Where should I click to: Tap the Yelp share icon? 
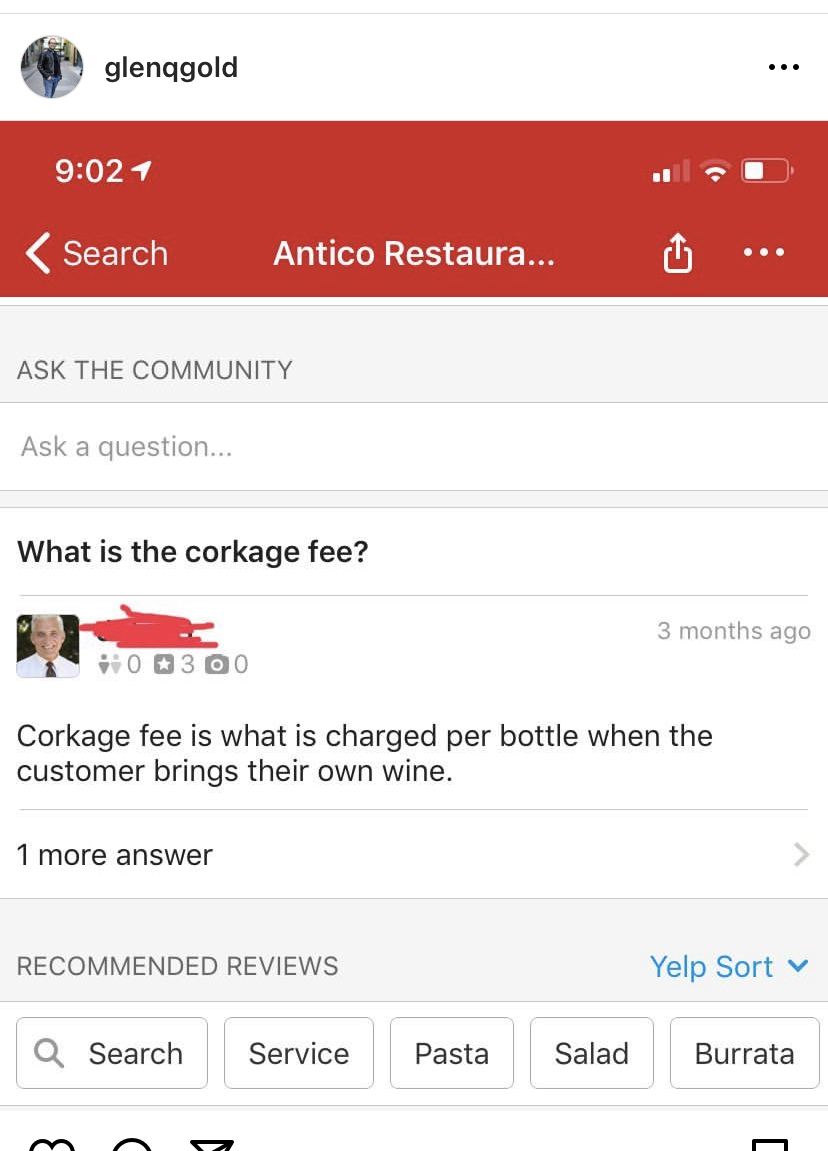tap(678, 253)
